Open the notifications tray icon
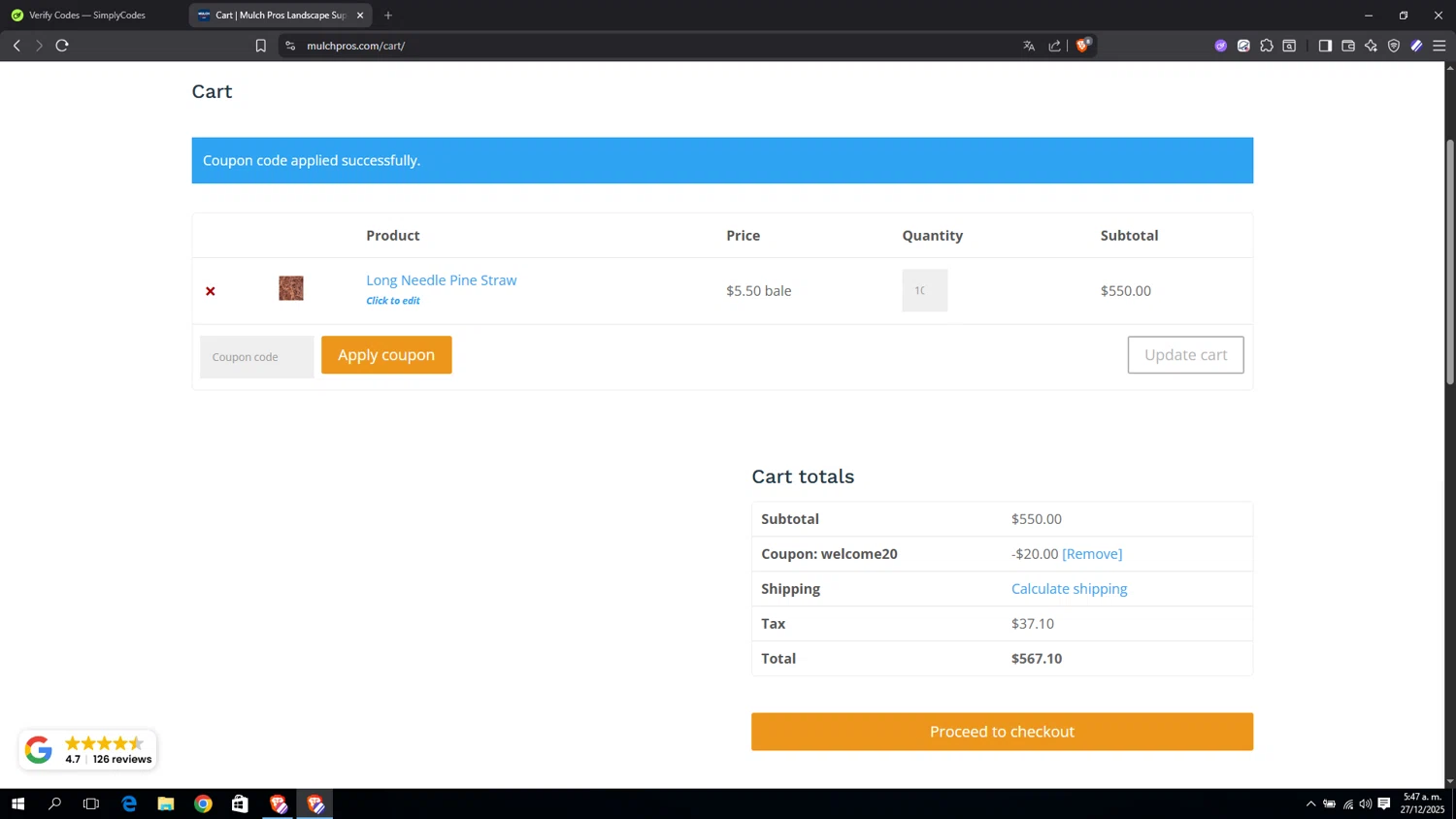Viewport: 1456px width, 819px height. pyautogui.click(x=1384, y=803)
